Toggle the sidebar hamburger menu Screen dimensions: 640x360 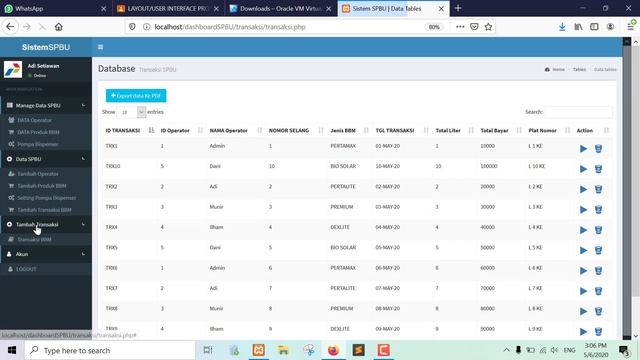[x=100, y=47]
